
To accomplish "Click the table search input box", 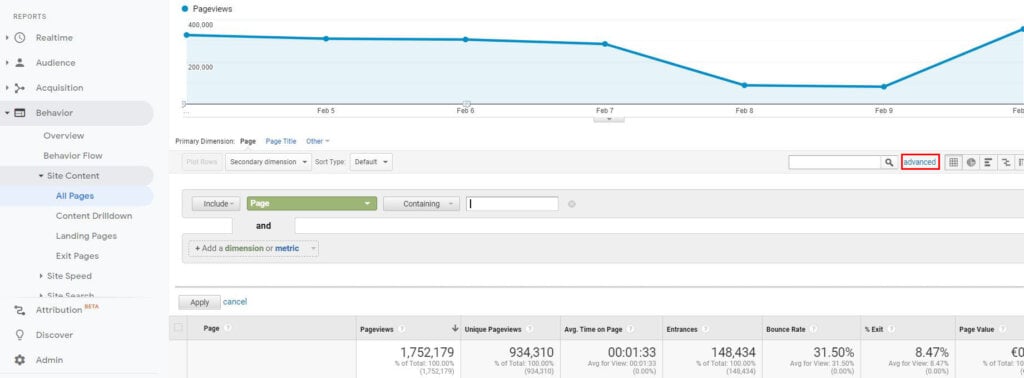I will 835,162.
